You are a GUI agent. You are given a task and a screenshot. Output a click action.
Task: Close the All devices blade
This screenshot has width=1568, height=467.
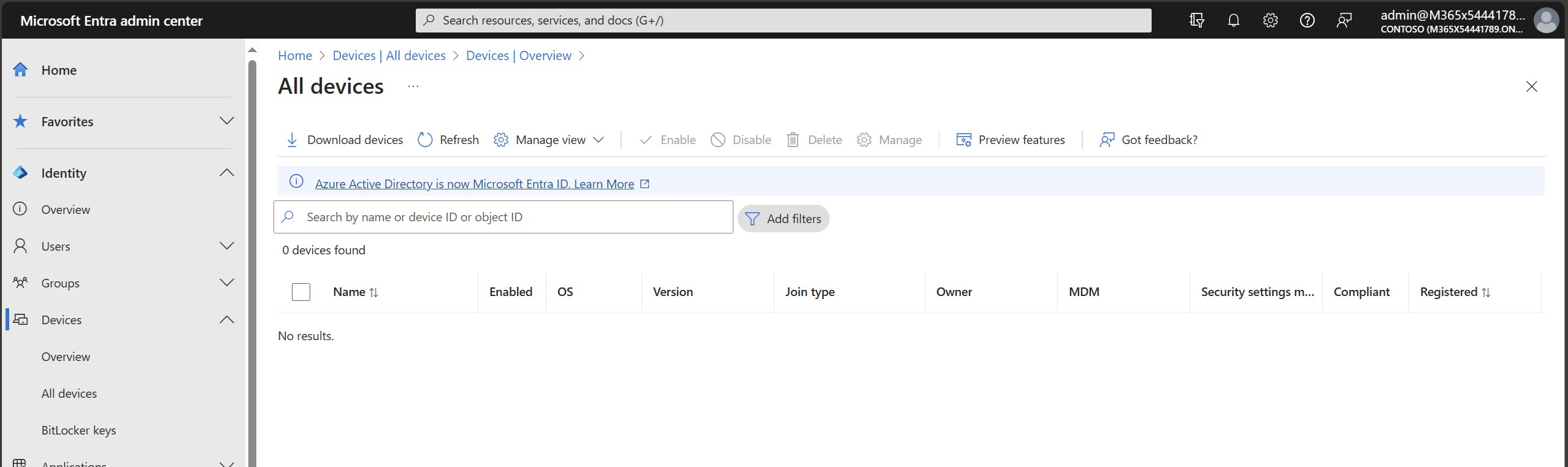[x=1531, y=86]
